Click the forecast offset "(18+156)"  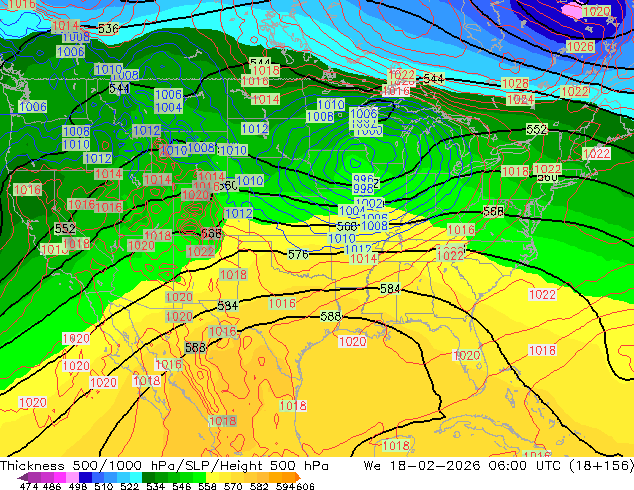pos(602,466)
